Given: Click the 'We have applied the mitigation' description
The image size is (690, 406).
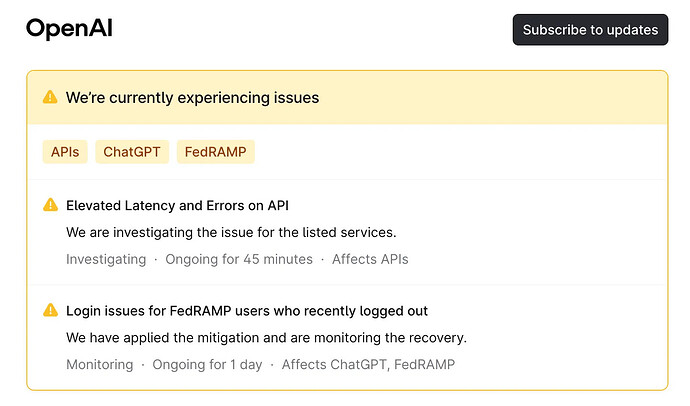Looking at the screenshot, I should click(266, 338).
